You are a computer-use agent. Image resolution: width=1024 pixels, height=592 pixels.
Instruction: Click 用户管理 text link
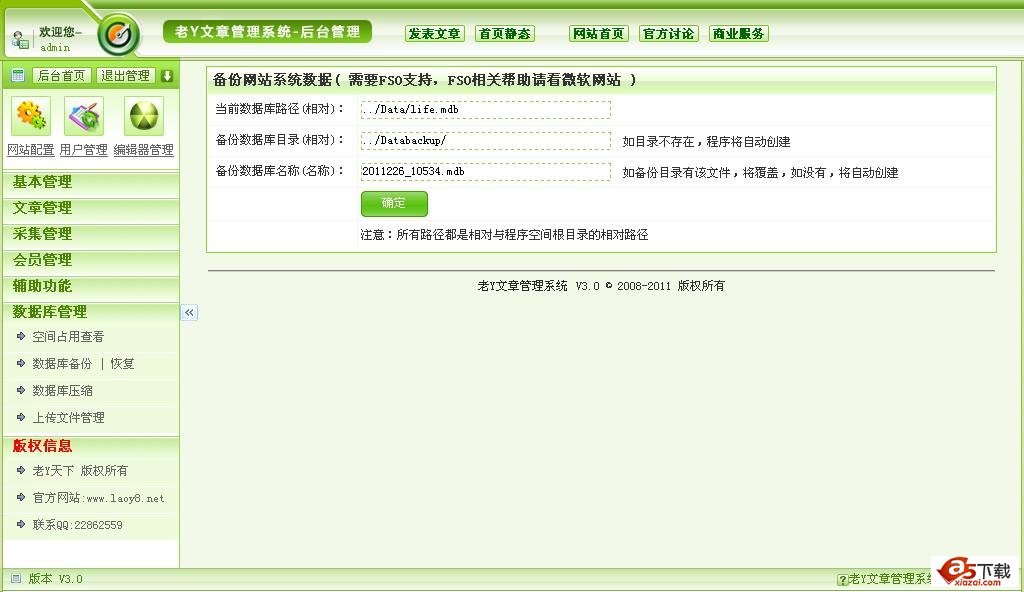[x=84, y=150]
